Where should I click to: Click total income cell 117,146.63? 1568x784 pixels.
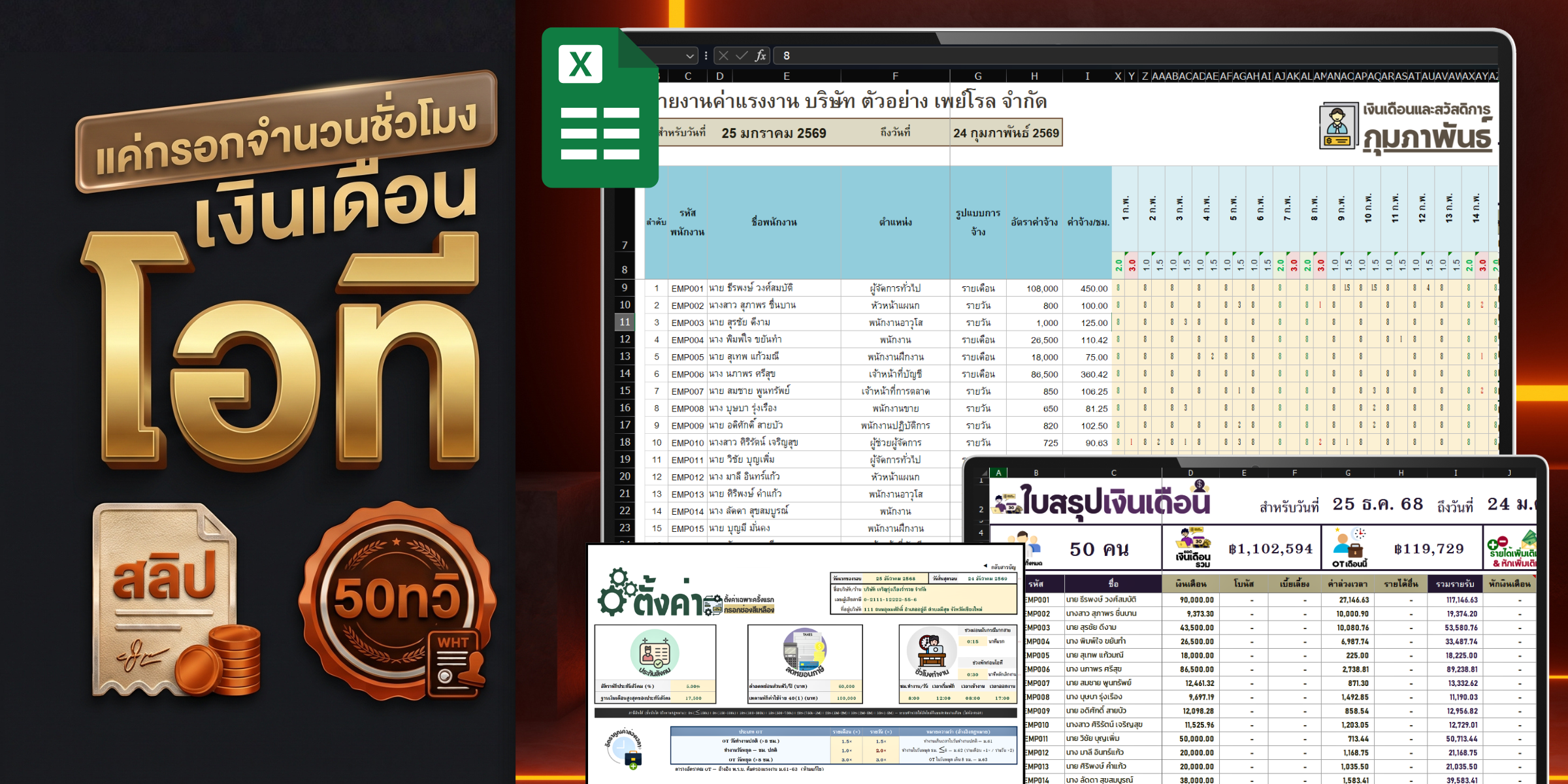click(x=1454, y=600)
